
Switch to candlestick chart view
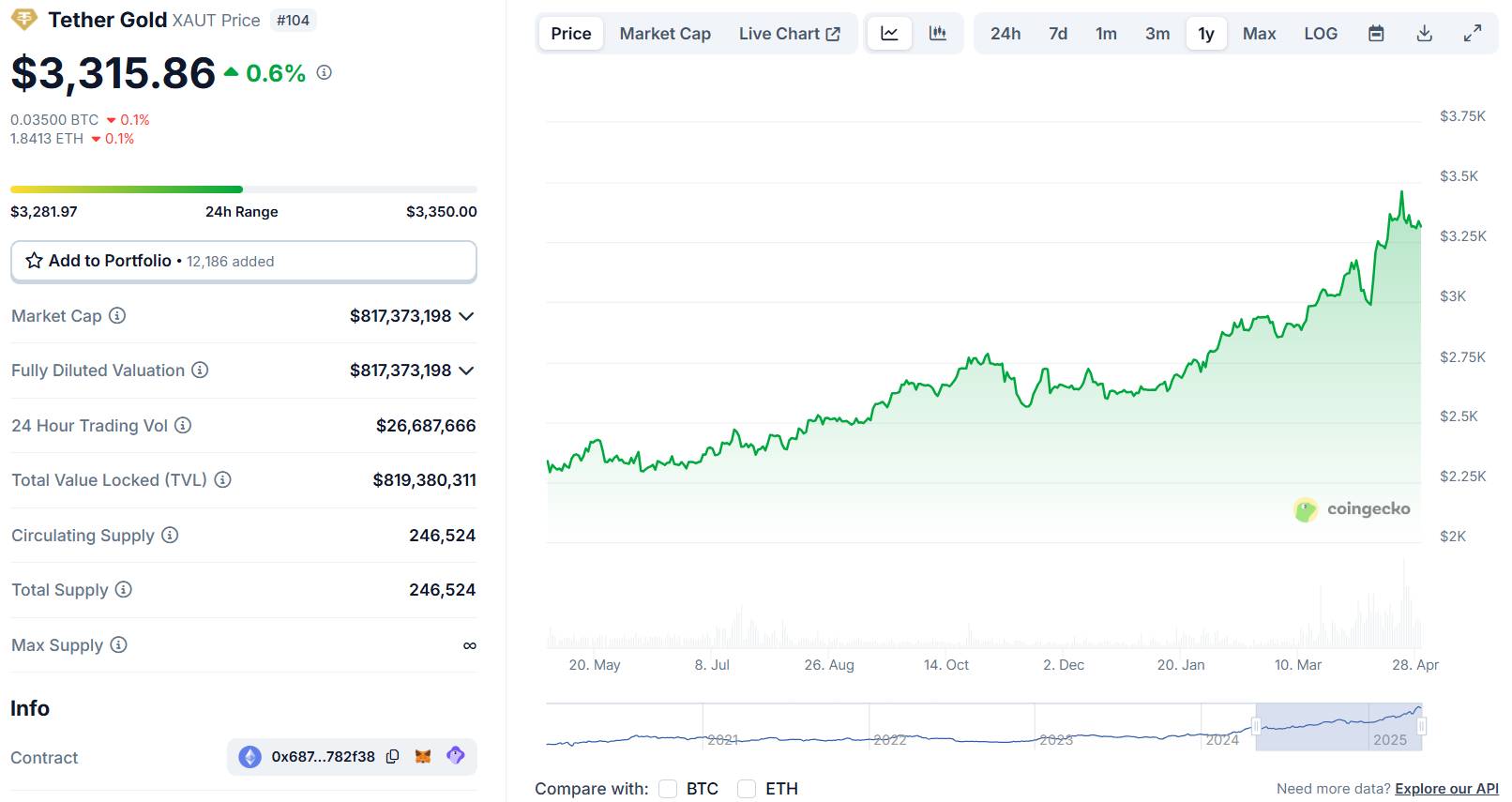point(937,34)
